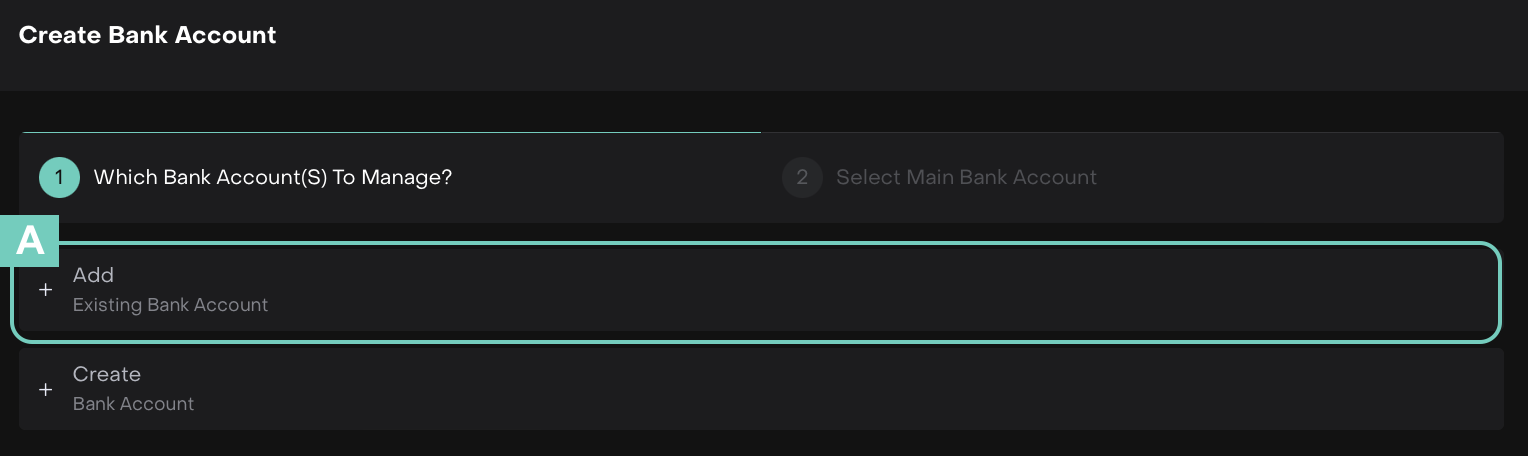Screen dimensions: 1528x456
Task: Click the plus icon beside Create
Action: pyautogui.click(x=45, y=389)
